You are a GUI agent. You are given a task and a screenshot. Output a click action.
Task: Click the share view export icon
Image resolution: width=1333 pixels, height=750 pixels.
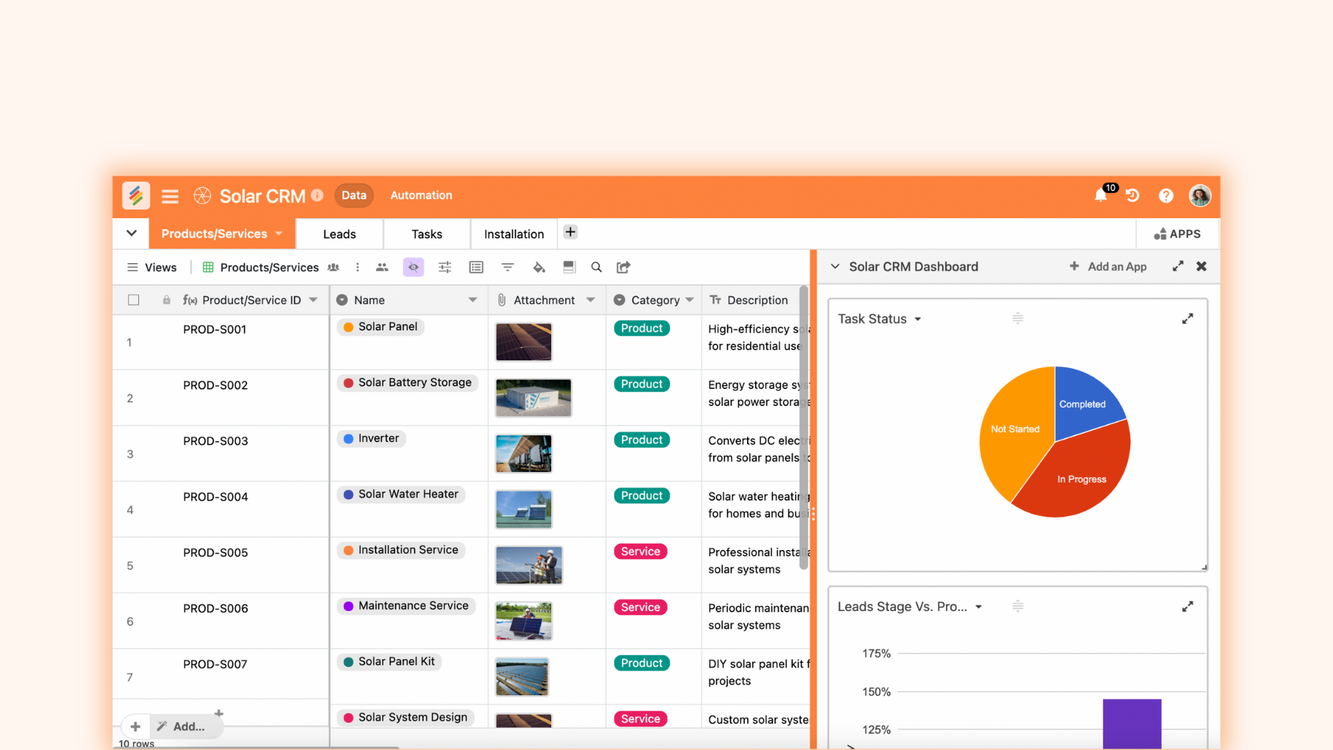pyautogui.click(x=624, y=267)
